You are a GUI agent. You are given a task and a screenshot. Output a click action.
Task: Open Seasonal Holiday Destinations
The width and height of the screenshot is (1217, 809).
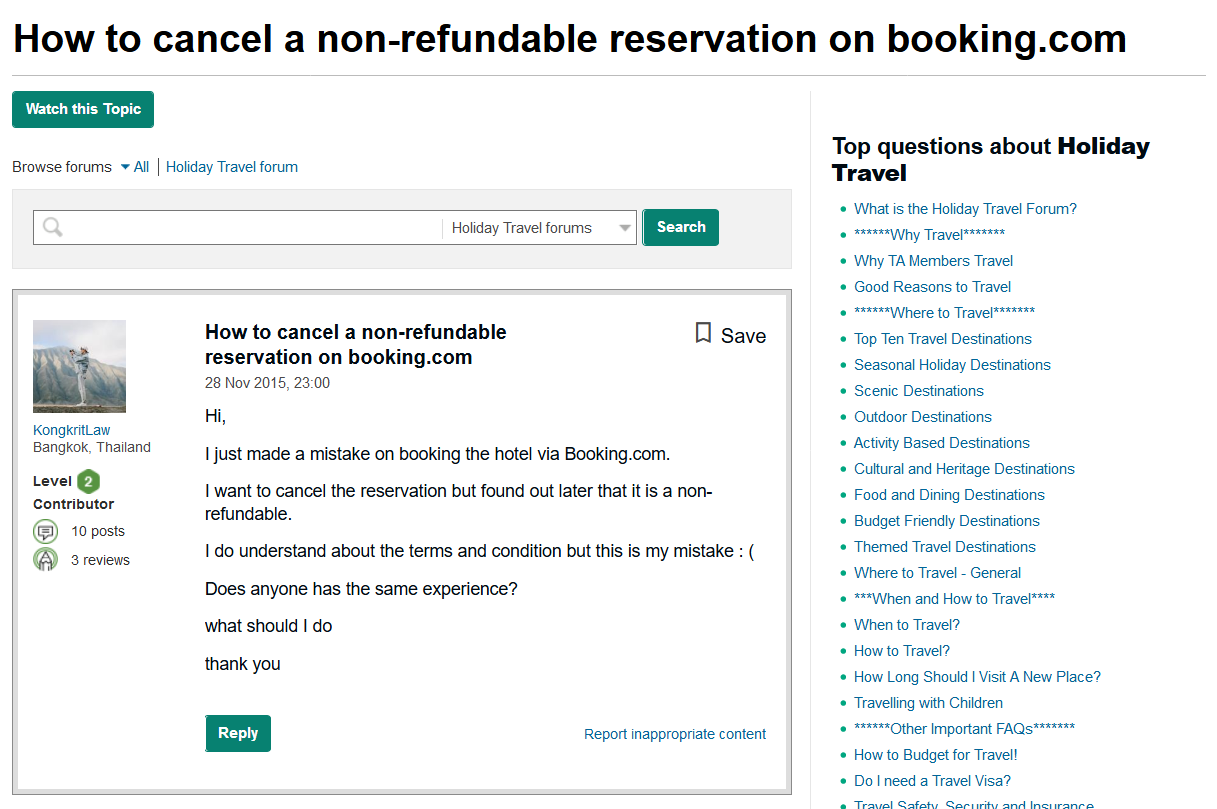coord(952,365)
